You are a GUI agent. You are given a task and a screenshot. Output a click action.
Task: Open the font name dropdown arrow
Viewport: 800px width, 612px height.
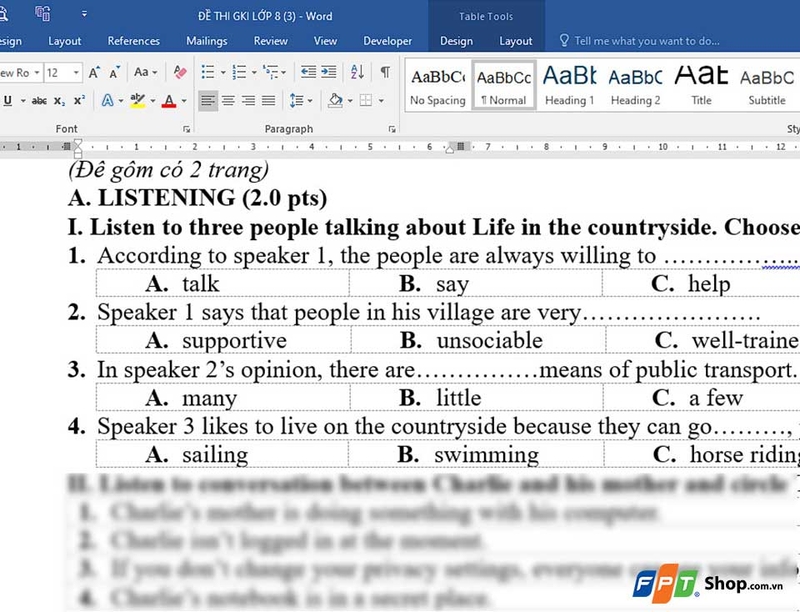[x=37, y=73]
